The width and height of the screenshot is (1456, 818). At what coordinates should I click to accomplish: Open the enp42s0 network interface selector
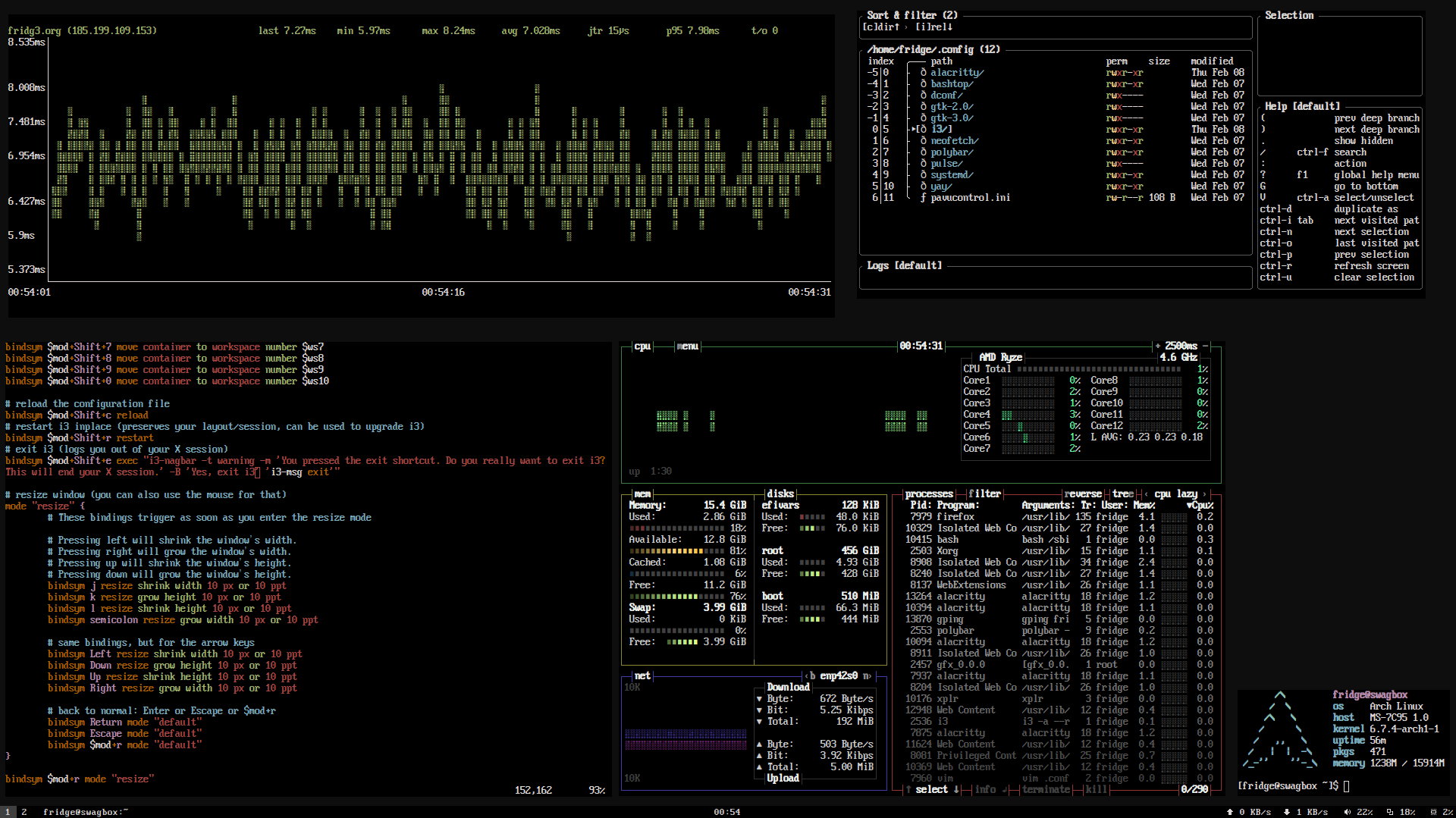click(x=839, y=675)
